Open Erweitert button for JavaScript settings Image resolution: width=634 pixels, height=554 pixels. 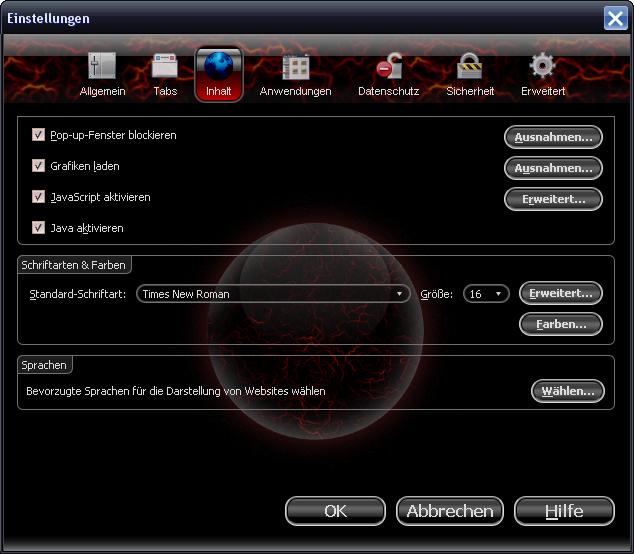tap(553, 199)
